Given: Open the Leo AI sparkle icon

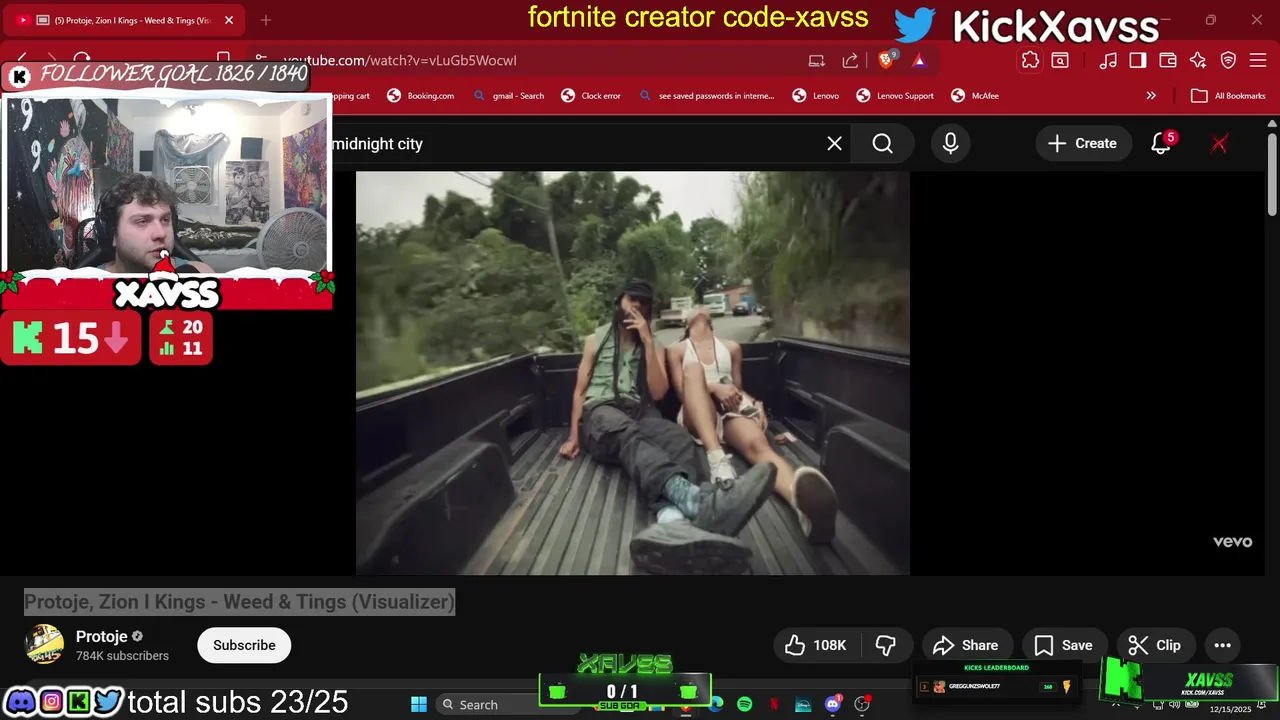Looking at the screenshot, I should (x=1198, y=60).
